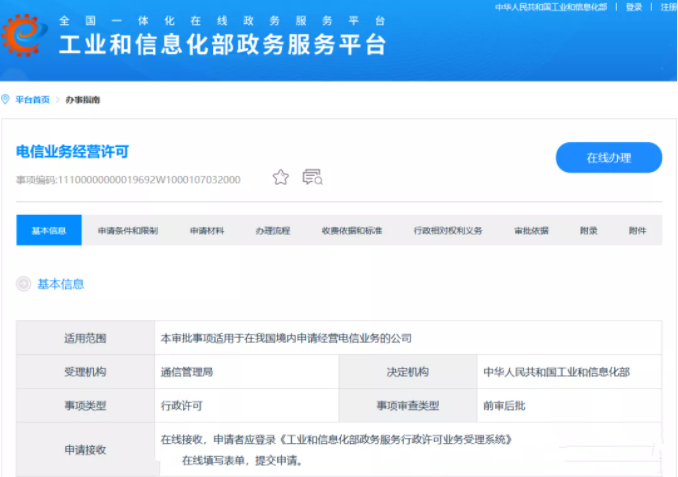
Task: Select the 基本信息 tab
Action: click(x=49, y=230)
